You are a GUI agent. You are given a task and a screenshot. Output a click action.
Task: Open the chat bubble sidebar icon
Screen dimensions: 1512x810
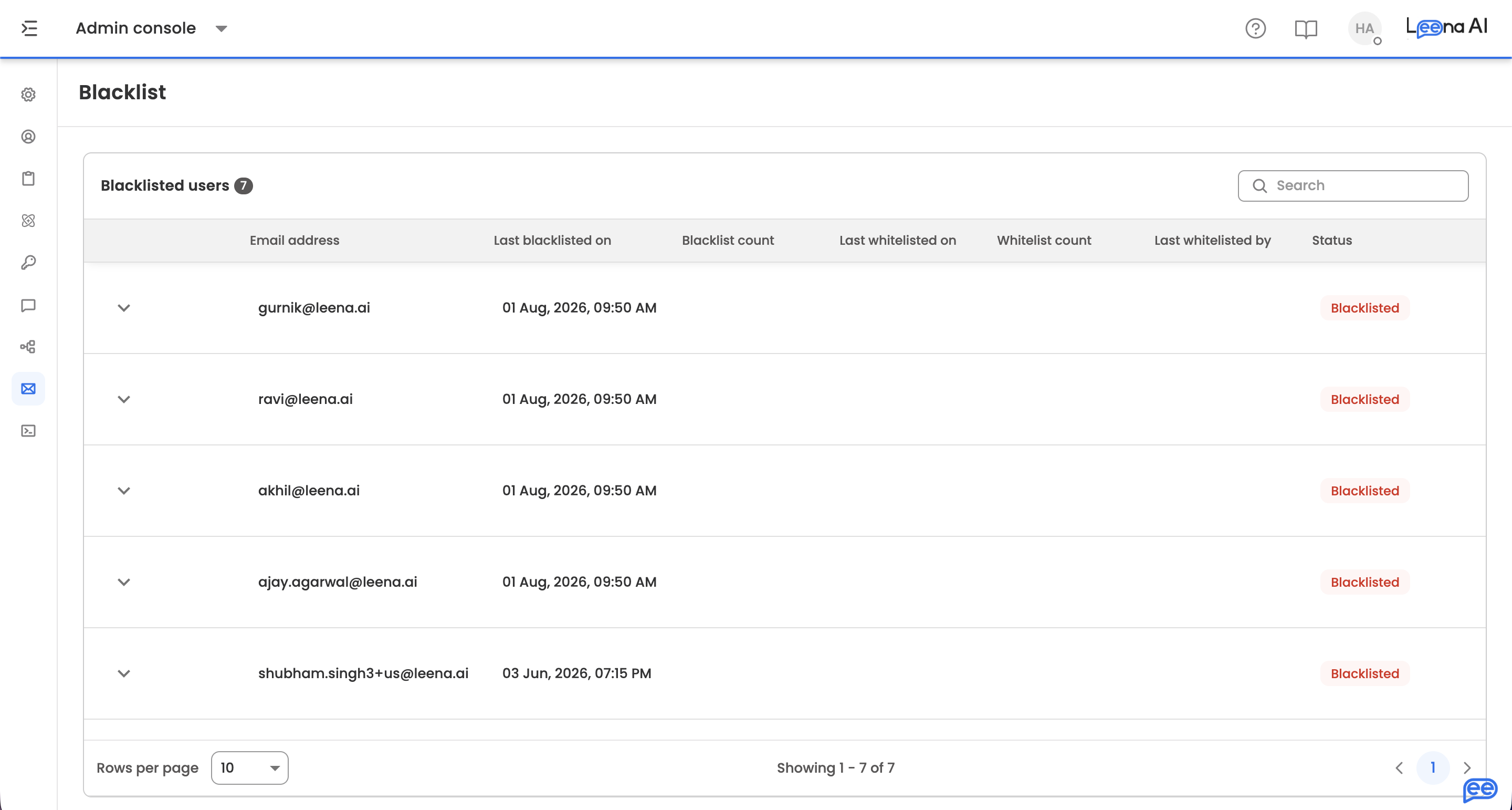28,305
